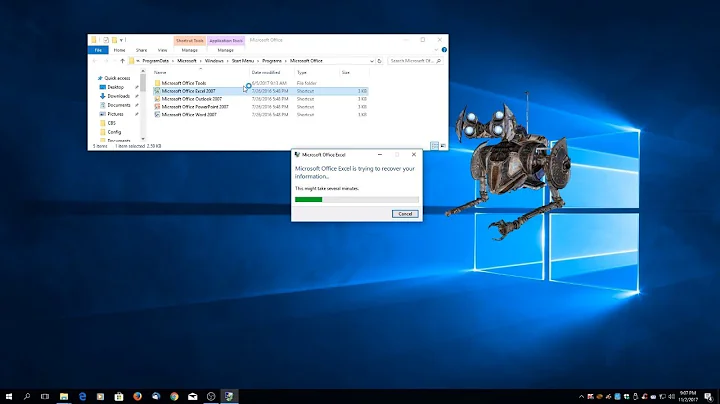Cancel the Excel recovery dialog

(405, 214)
